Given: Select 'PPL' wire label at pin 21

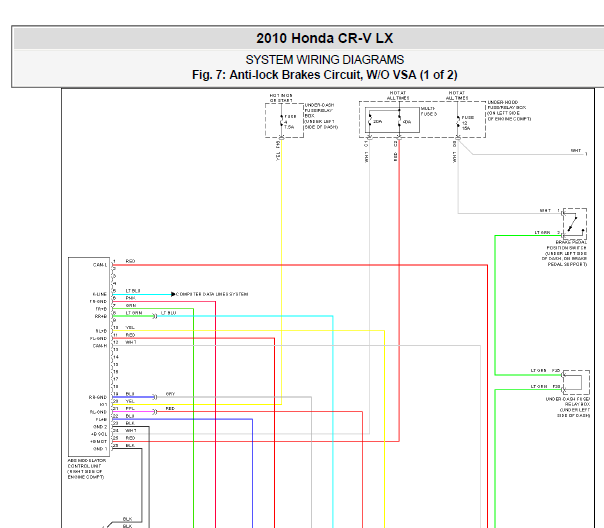Looking at the screenshot, I should 130,408.
